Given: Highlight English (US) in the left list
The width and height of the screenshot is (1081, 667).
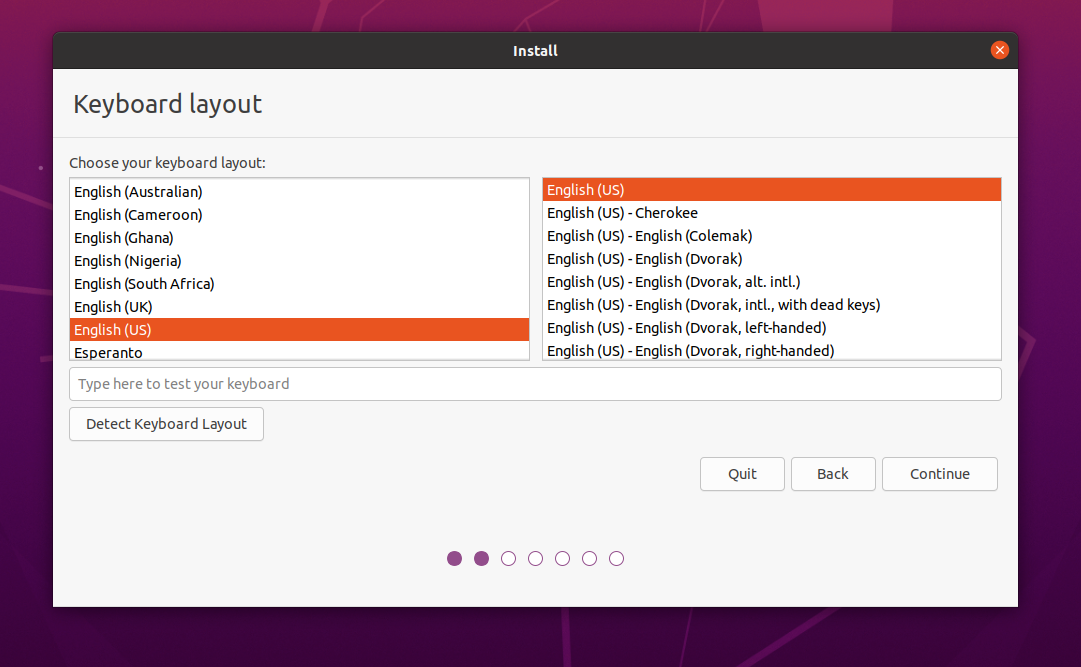Looking at the screenshot, I should coord(113,329).
